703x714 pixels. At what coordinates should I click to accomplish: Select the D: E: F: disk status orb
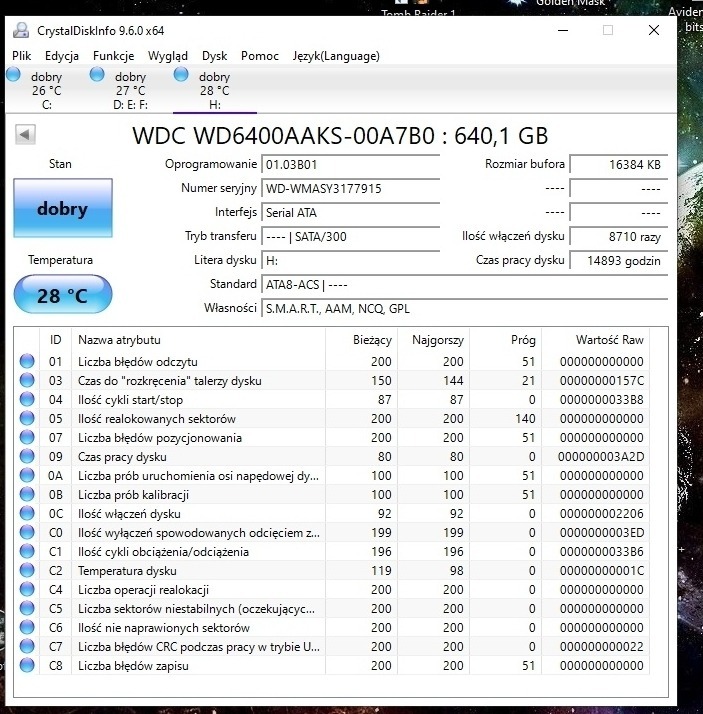click(x=97, y=75)
